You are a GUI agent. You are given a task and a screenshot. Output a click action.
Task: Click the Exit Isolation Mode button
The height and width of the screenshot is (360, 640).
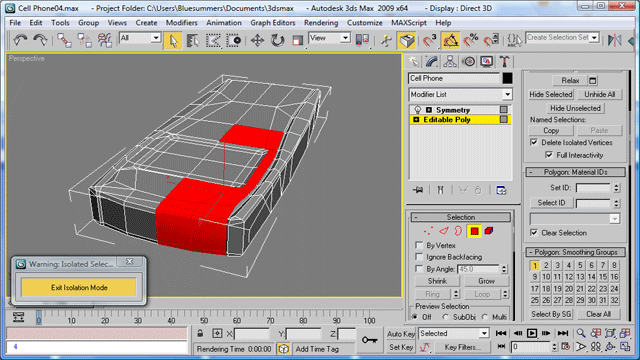(79, 287)
